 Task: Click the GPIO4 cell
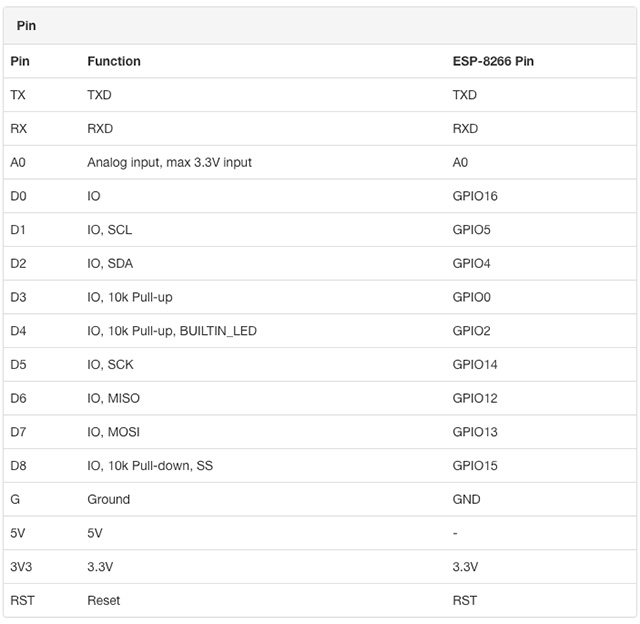471,264
